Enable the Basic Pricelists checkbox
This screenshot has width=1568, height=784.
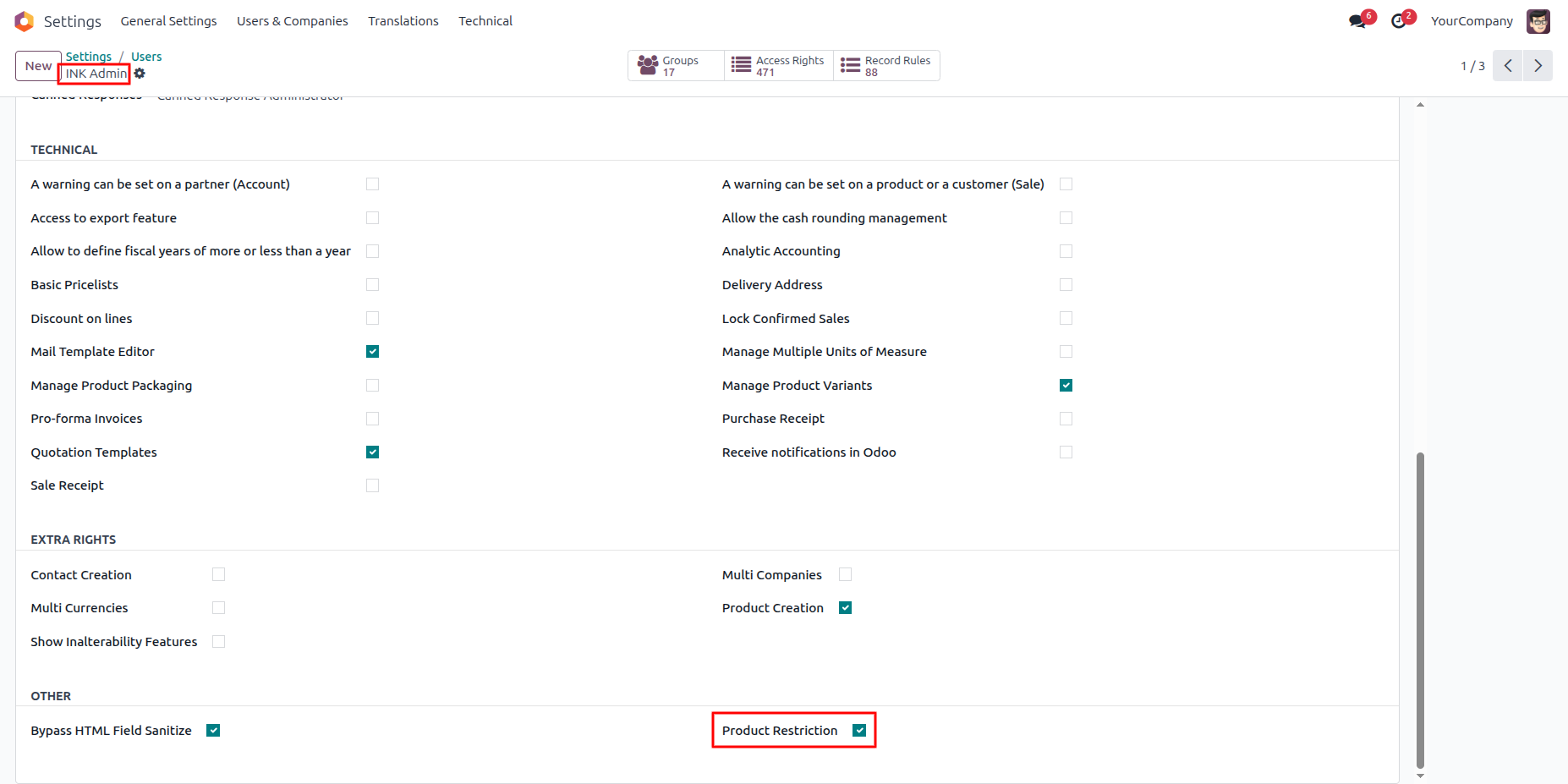(372, 285)
